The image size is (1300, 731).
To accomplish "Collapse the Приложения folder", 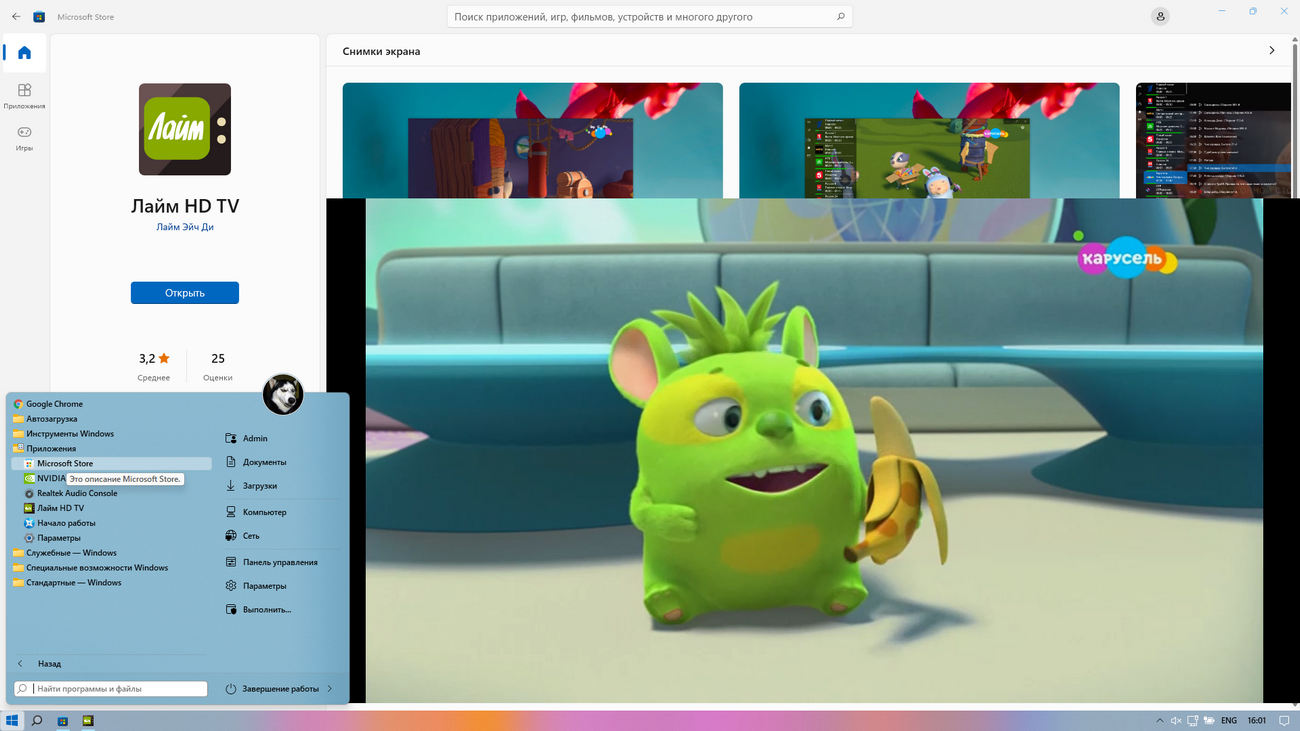I will click(51, 449).
